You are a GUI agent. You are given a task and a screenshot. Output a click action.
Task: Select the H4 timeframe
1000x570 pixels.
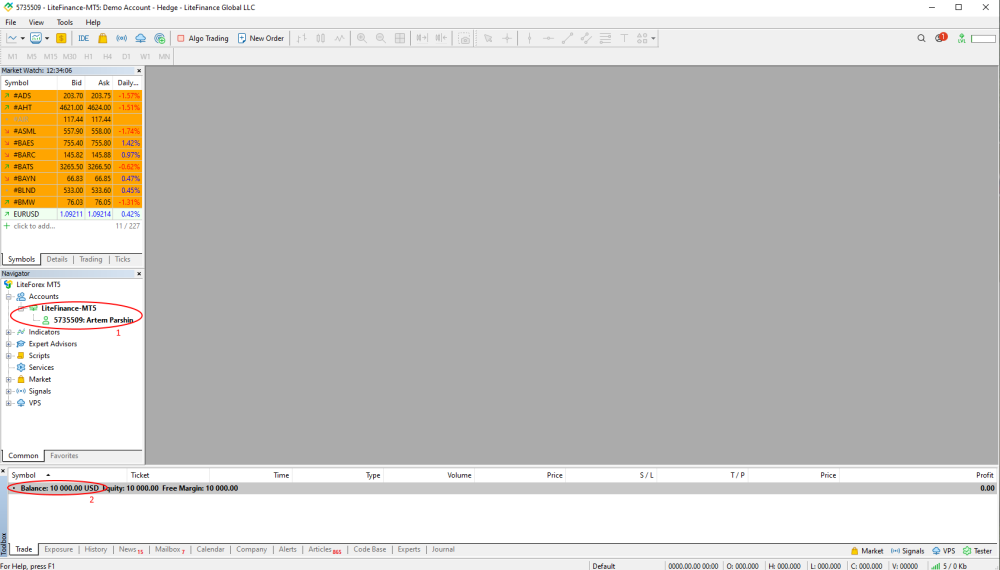tap(107, 57)
